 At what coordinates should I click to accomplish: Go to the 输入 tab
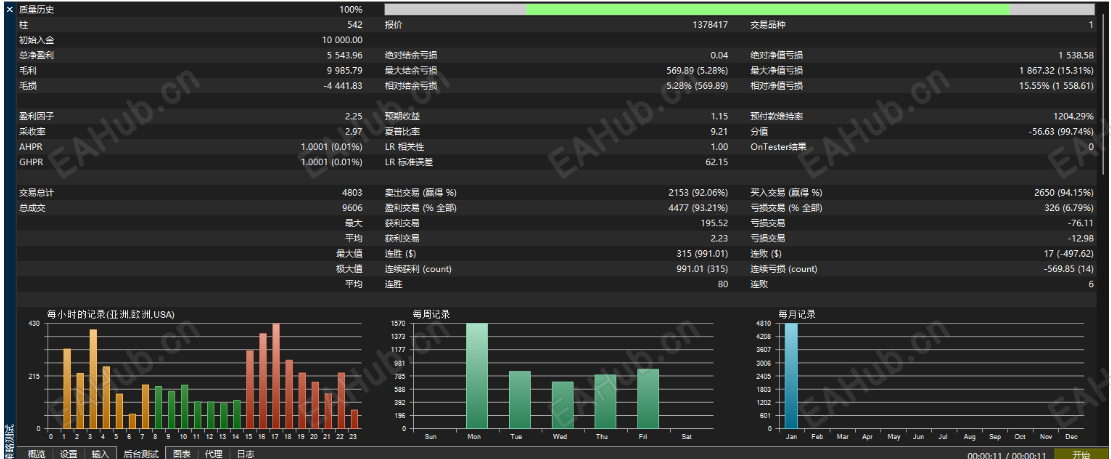(x=100, y=453)
